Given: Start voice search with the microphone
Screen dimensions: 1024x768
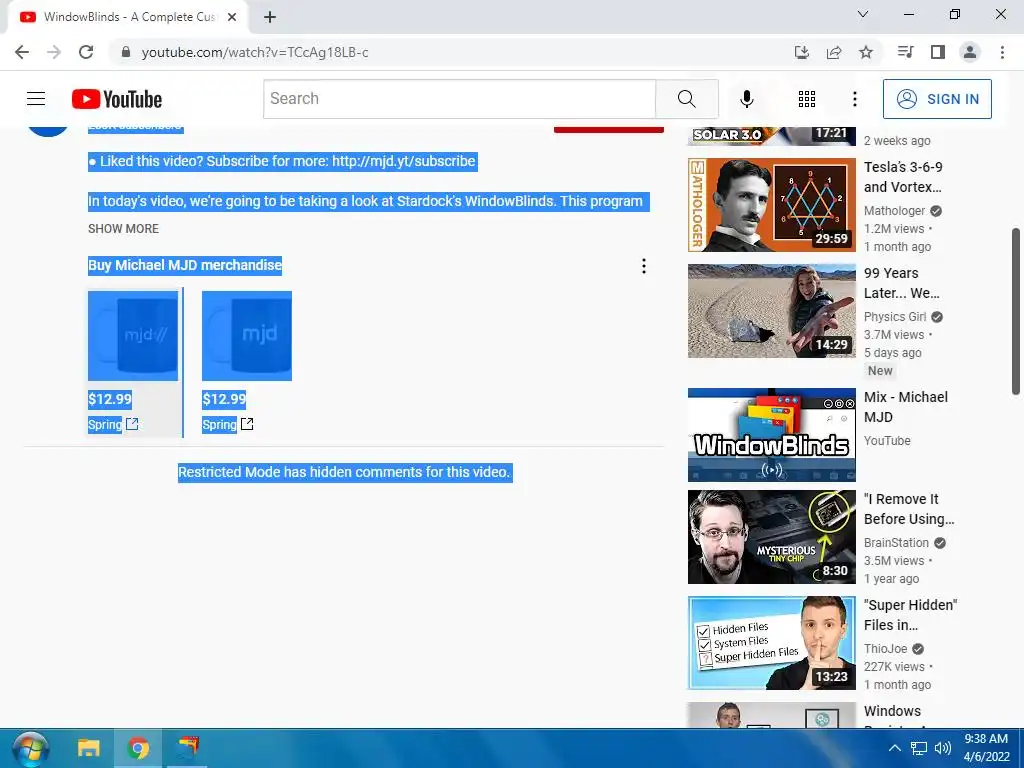Looking at the screenshot, I should coord(746,99).
